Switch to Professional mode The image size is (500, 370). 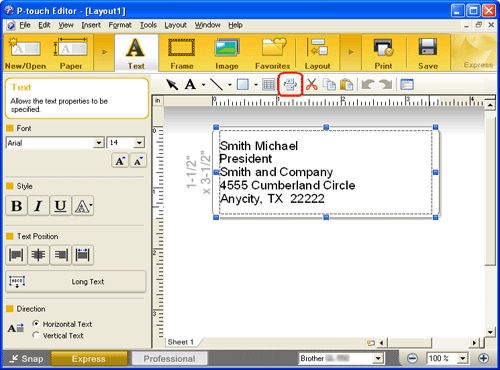[169, 359]
